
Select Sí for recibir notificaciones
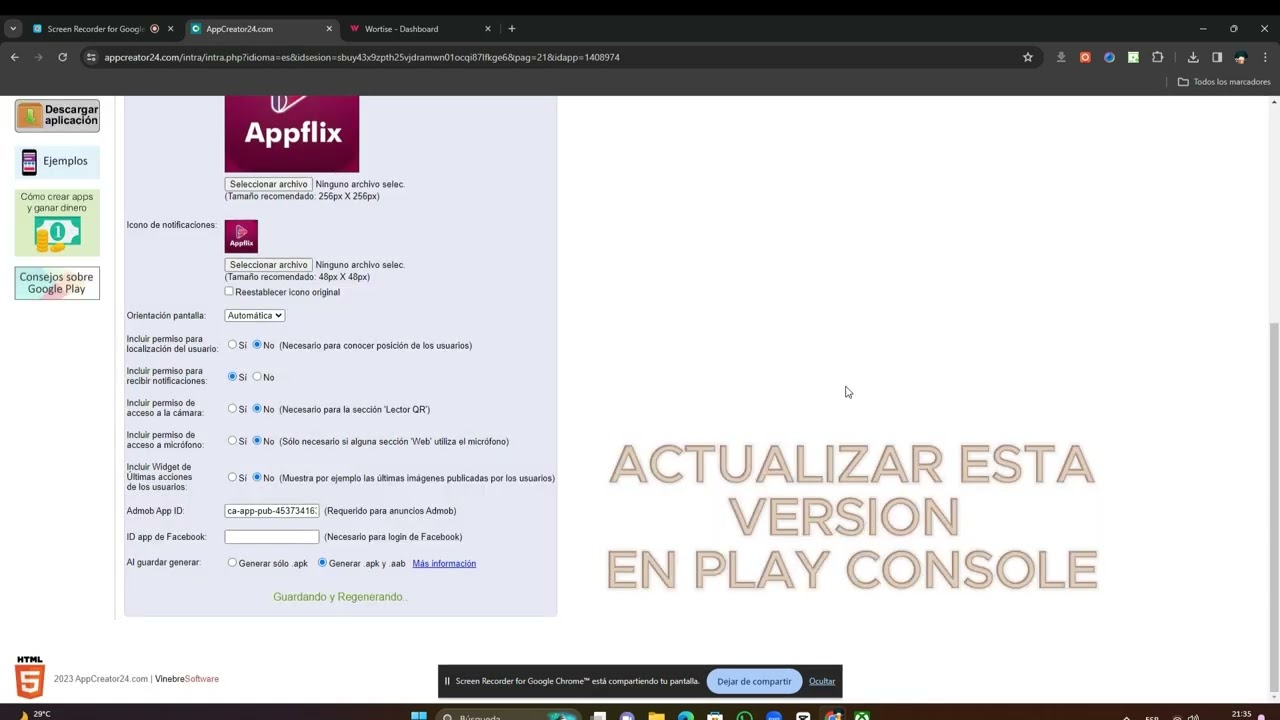click(x=232, y=377)
